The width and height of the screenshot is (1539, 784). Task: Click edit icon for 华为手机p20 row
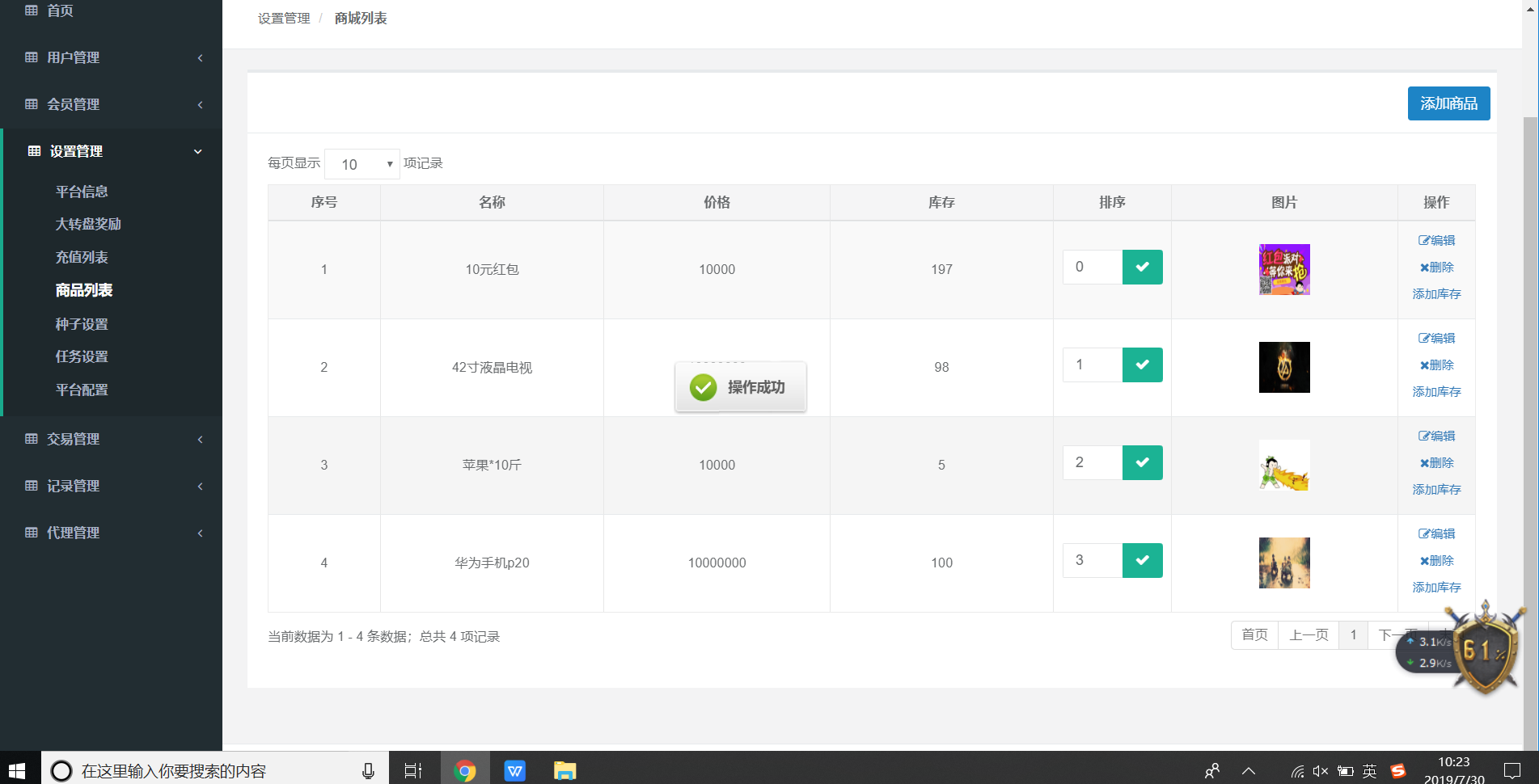1436,533
